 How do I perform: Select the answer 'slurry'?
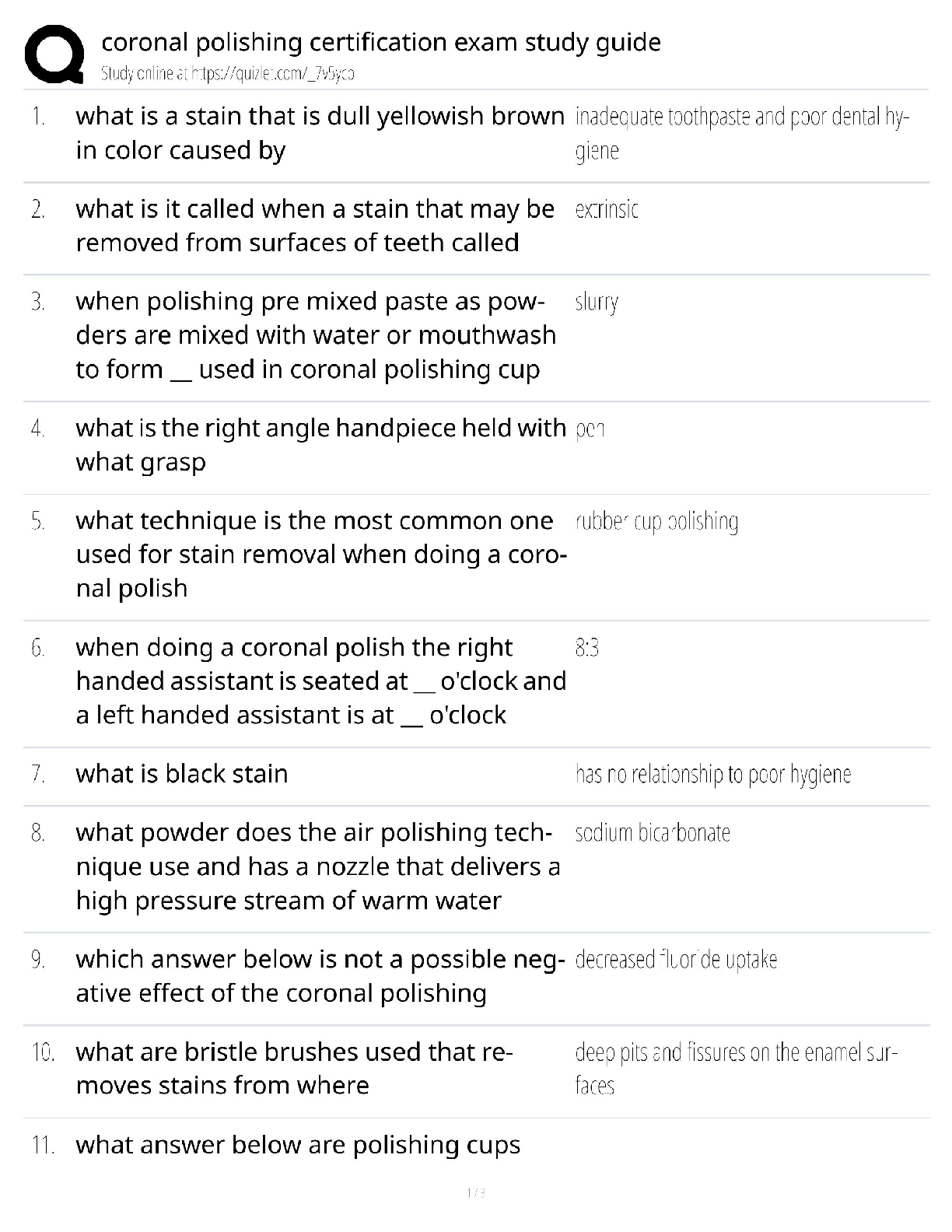[x=597, y=303]
